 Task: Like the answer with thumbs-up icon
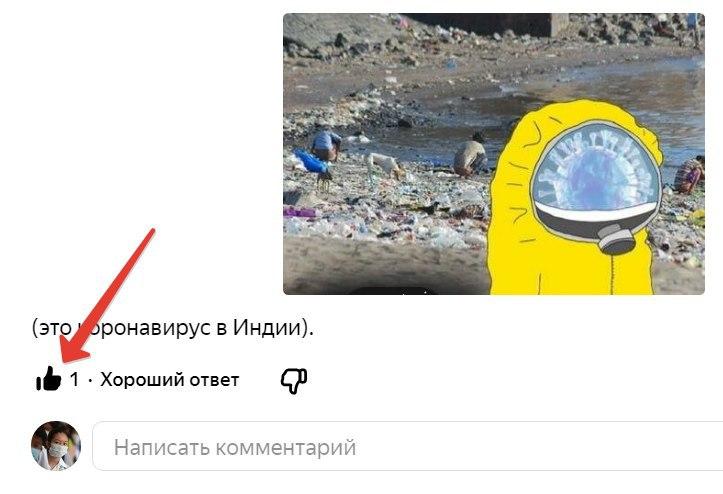pos(48,379)
